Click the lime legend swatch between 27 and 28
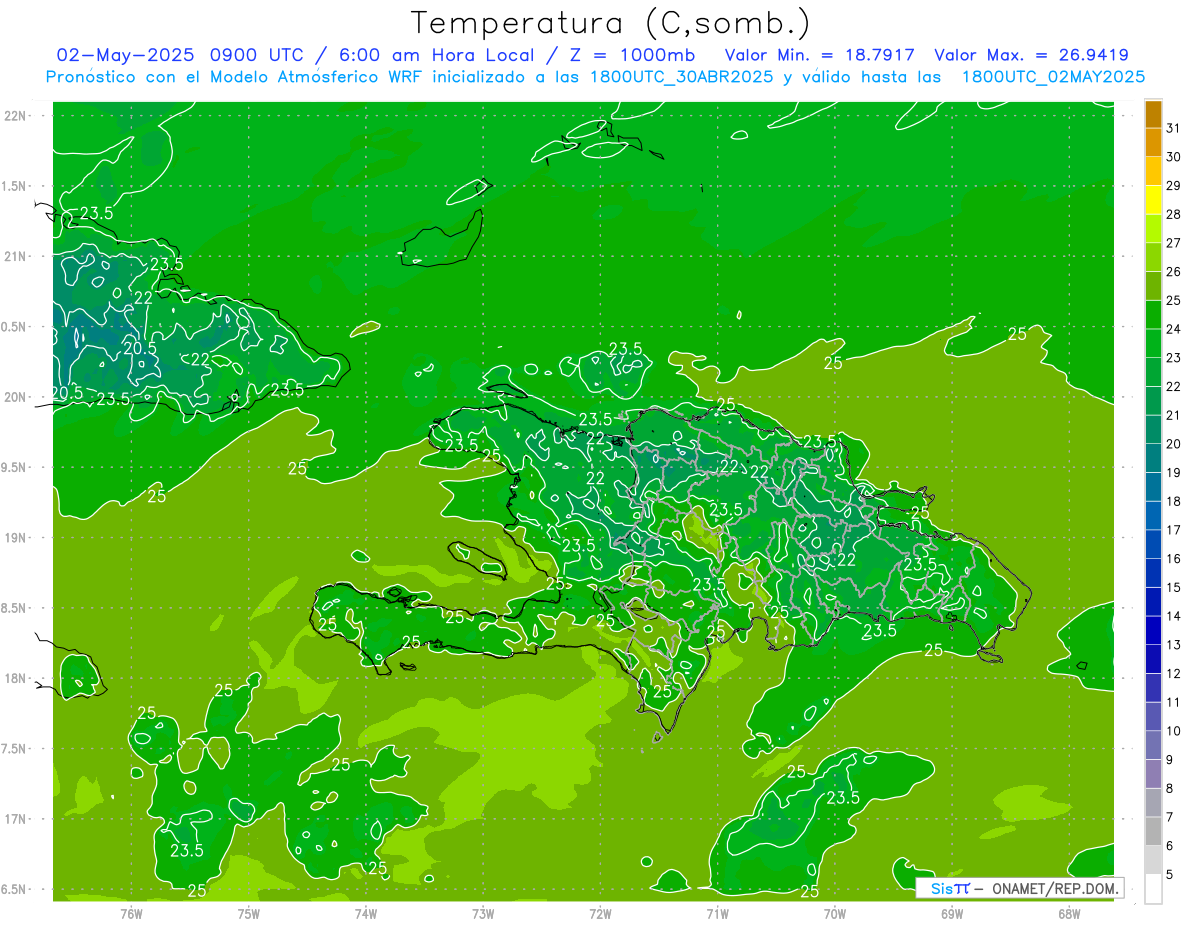 click(1153, 229)
